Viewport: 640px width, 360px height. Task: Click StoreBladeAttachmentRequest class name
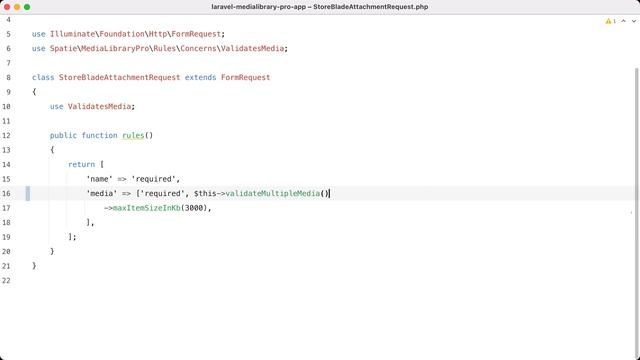point(120,78)
